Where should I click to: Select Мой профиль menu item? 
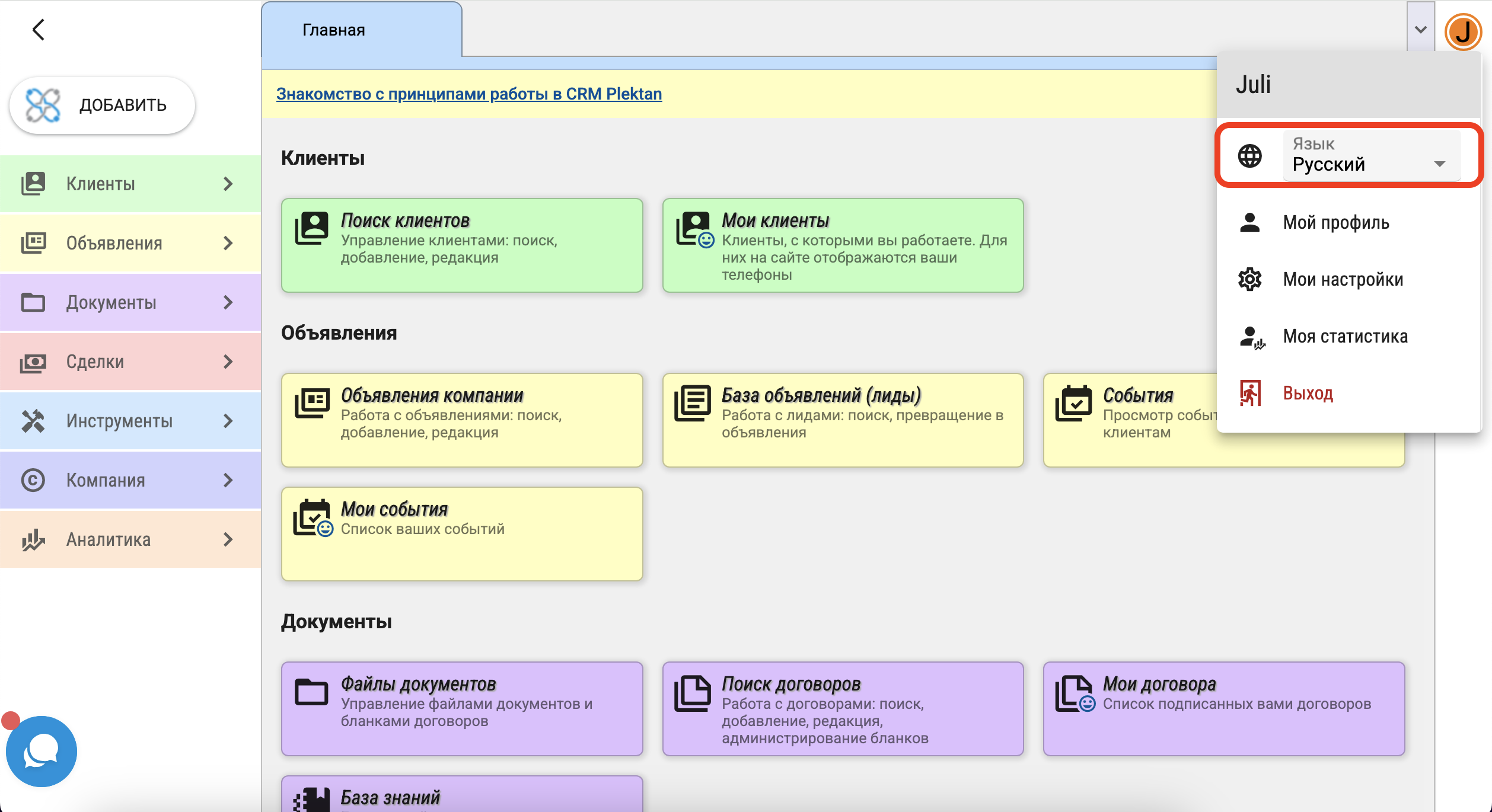click(1335, 222)
